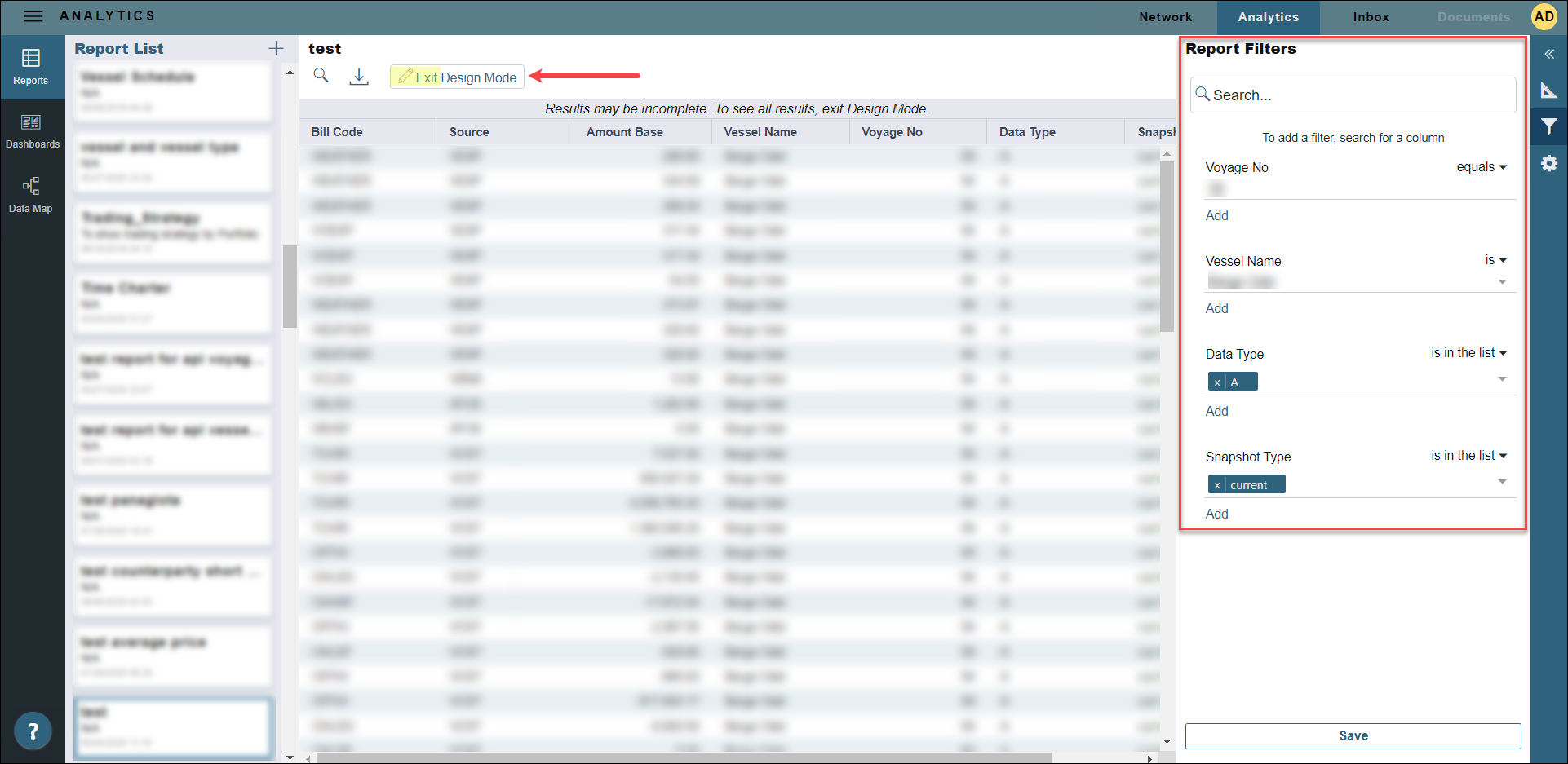Open the hamburger menu next to Analytics

click(33, 16)
